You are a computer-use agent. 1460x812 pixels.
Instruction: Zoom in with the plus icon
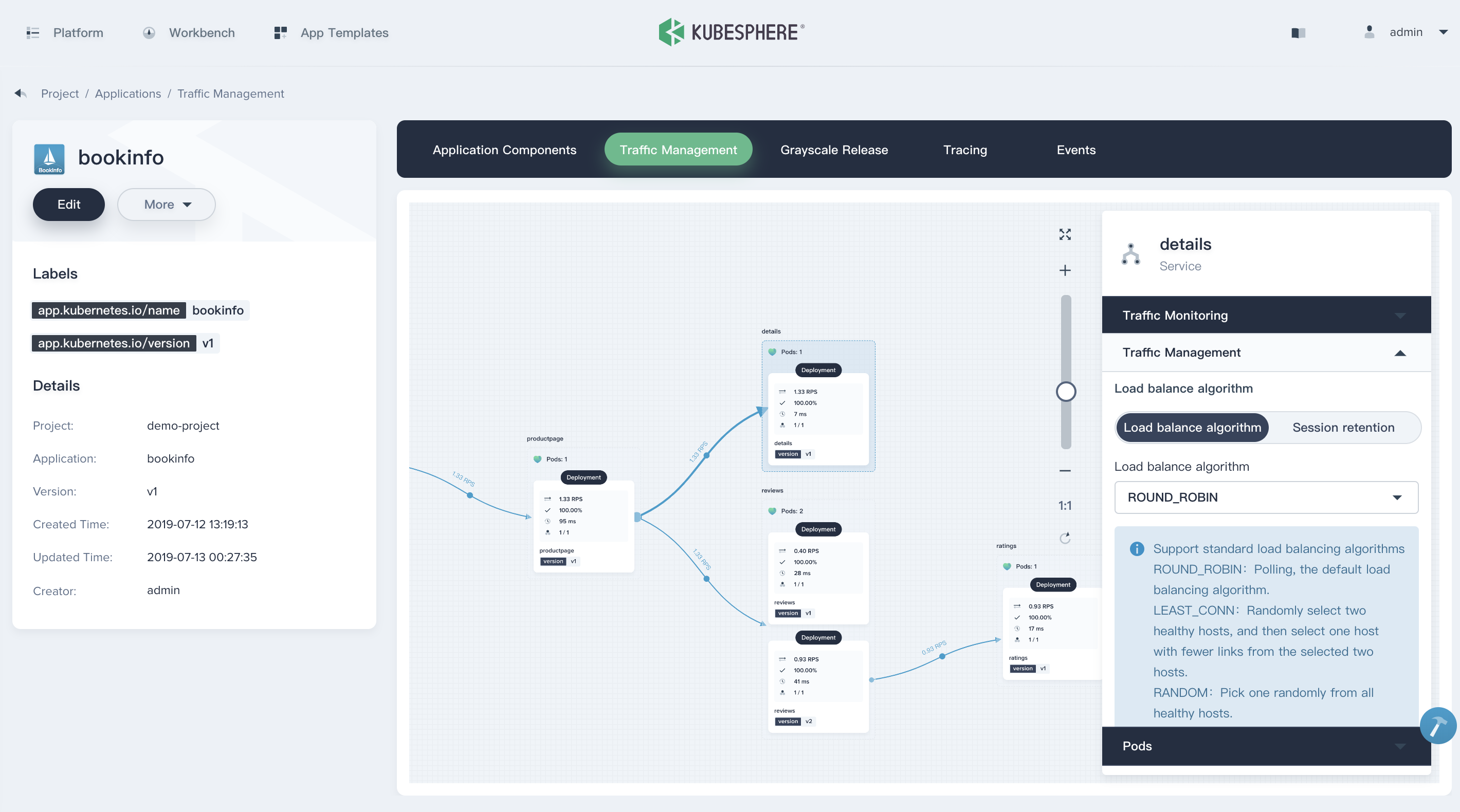coord(1065,270)
